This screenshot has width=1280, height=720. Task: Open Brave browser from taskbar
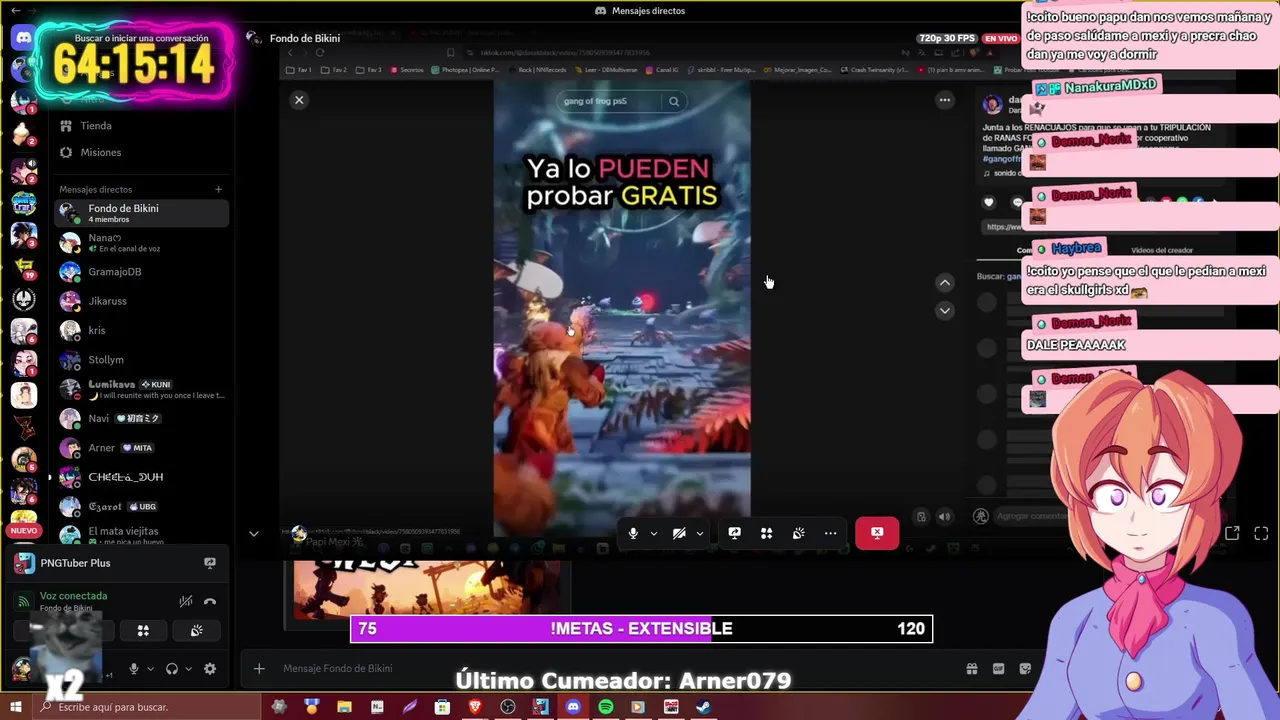click(475, 707)
